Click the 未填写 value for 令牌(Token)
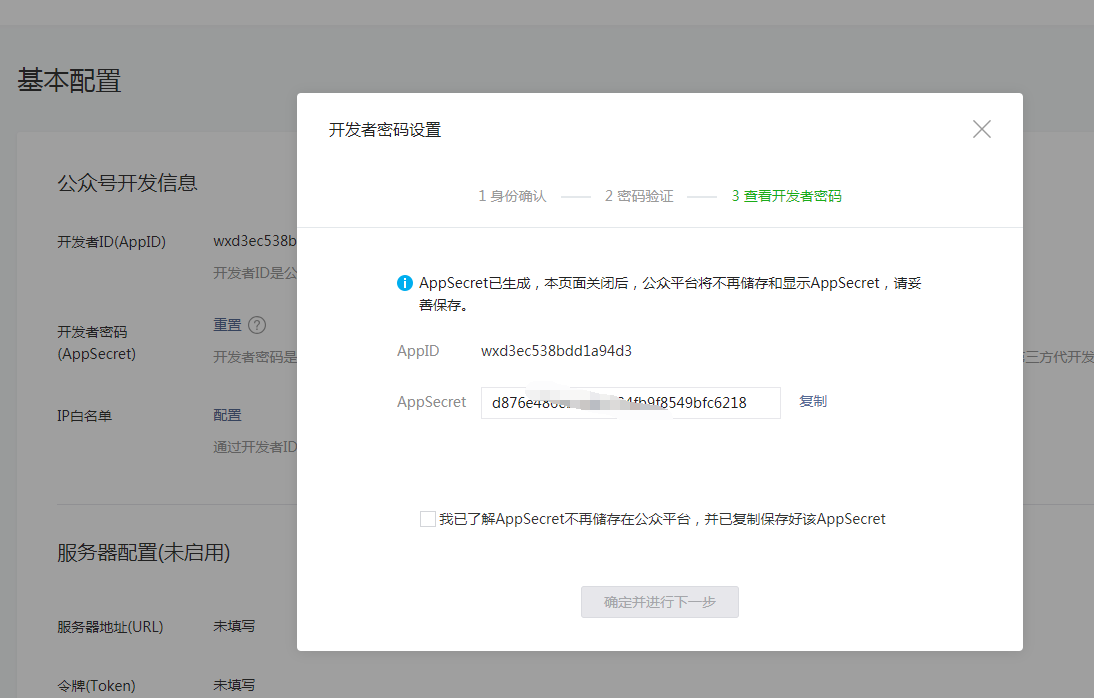This screenshot has width=1094, height=698. coord(234,685)
